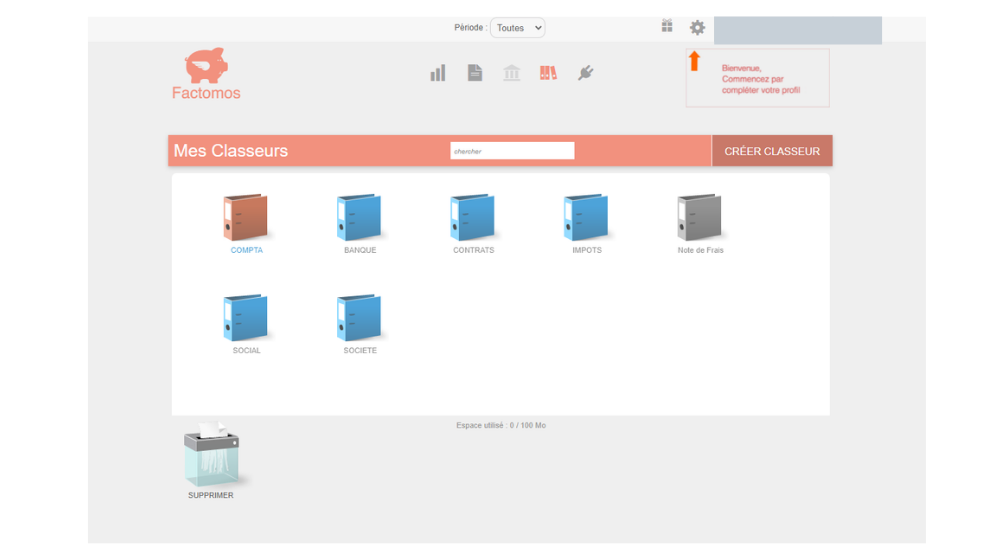Click the Factomos brand name text

pyautogui.click(x=206, y=93)
